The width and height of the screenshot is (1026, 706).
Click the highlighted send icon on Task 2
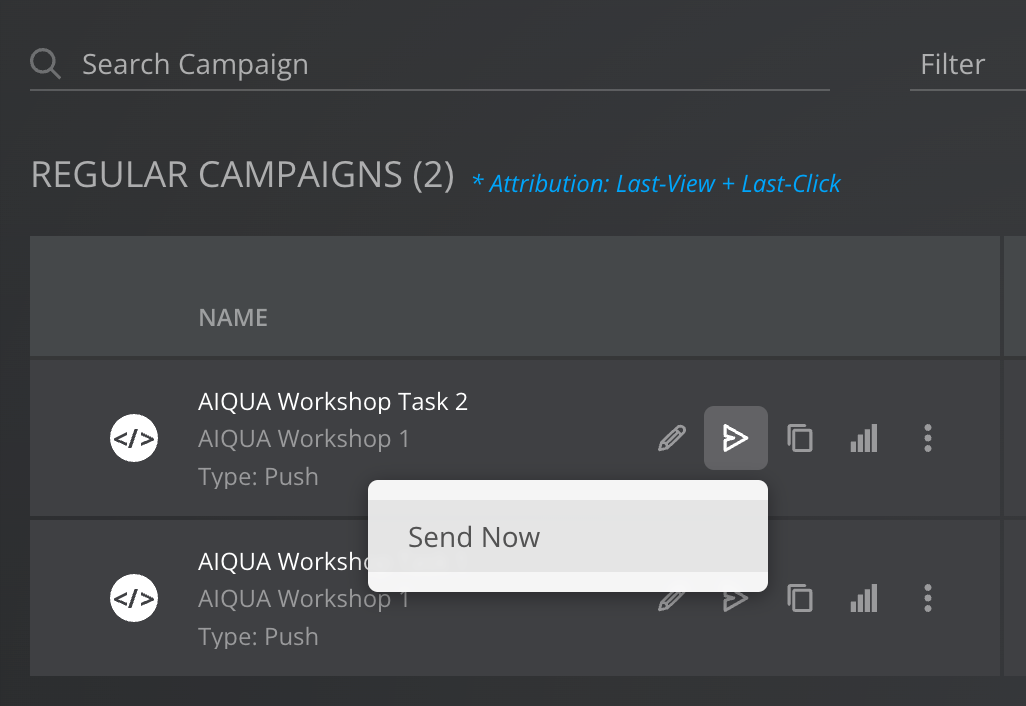pyautogui.click(x=735, y=437)
